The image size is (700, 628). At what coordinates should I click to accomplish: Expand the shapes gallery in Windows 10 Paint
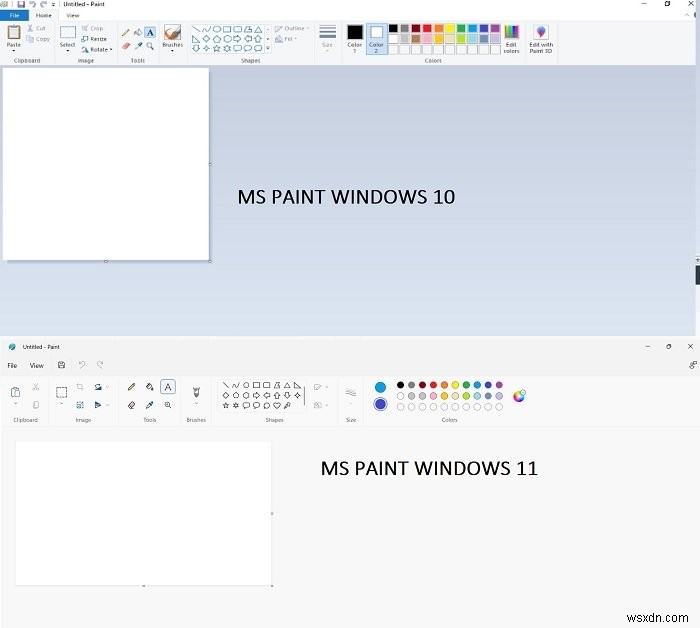pyautogui.click(x=268, y=48)
